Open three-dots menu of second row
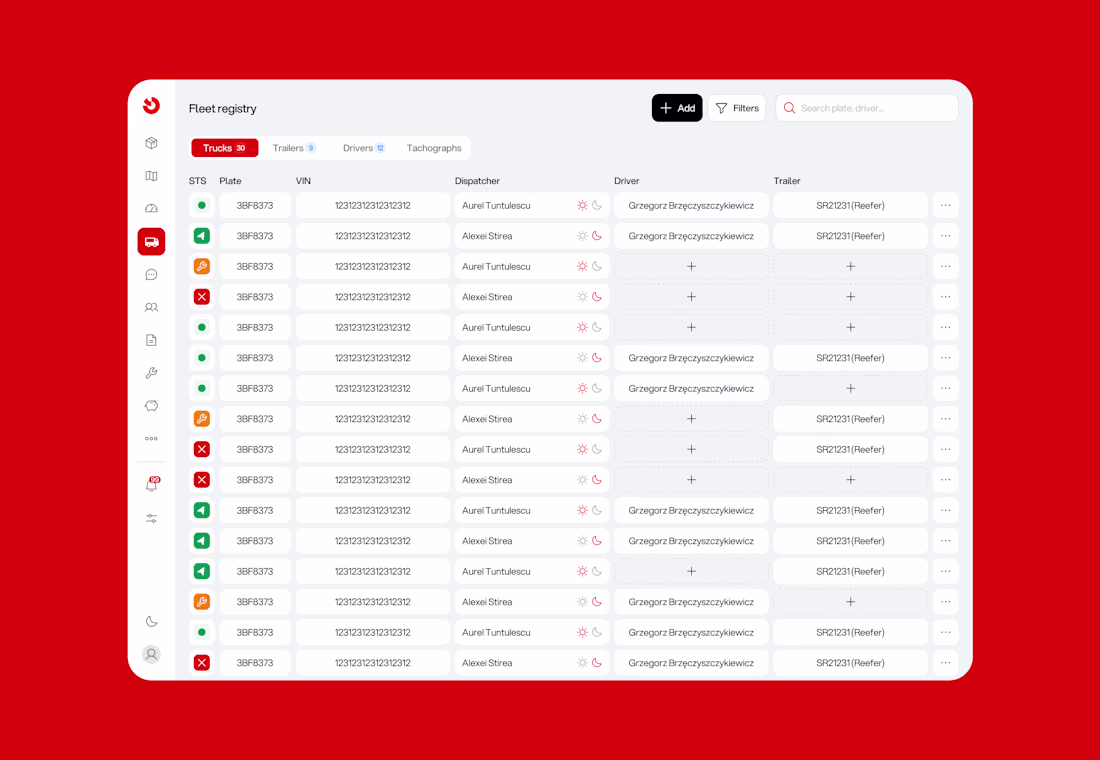The image size is (1100, 760). pos(946,236)
